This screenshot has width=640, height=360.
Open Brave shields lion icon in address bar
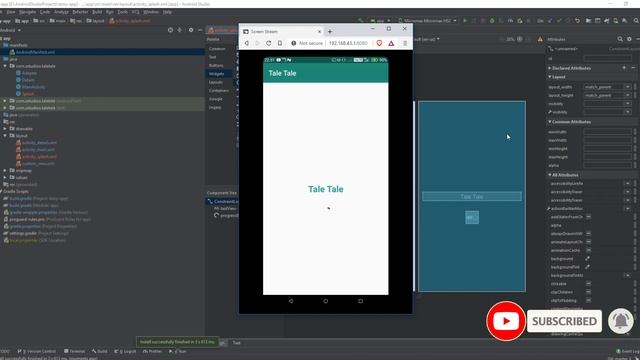(379, 43)
